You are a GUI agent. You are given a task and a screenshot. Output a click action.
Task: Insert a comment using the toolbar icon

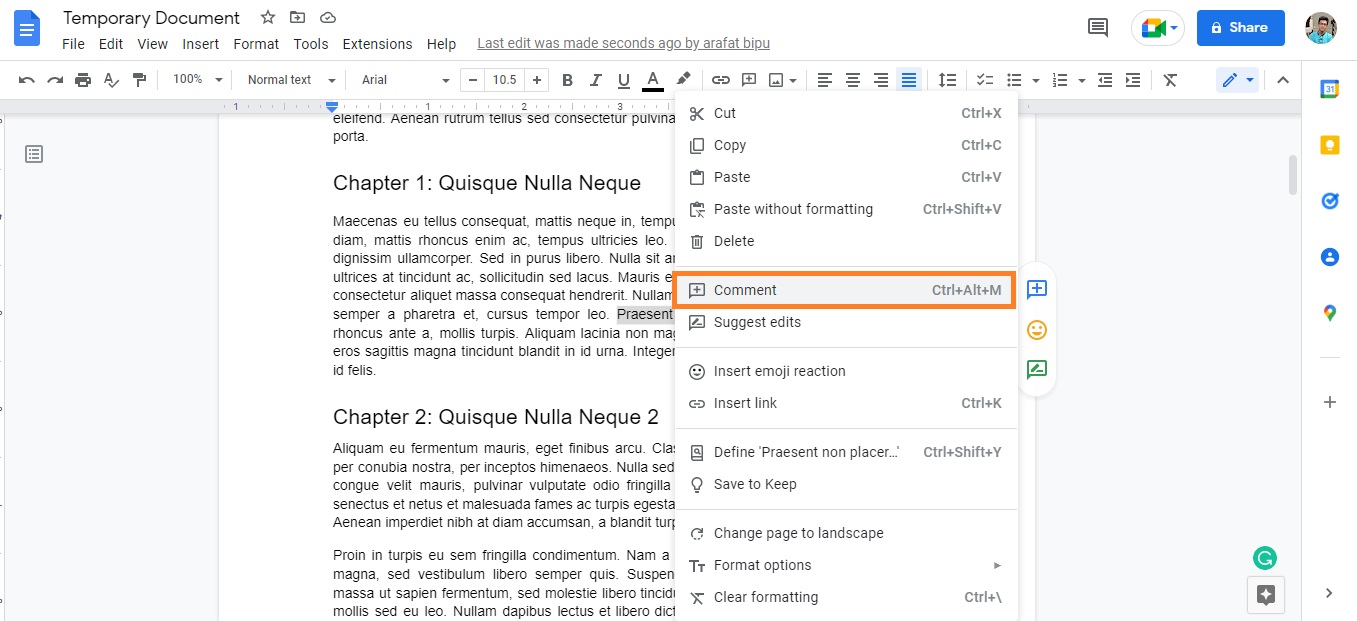tap(749, 79)
